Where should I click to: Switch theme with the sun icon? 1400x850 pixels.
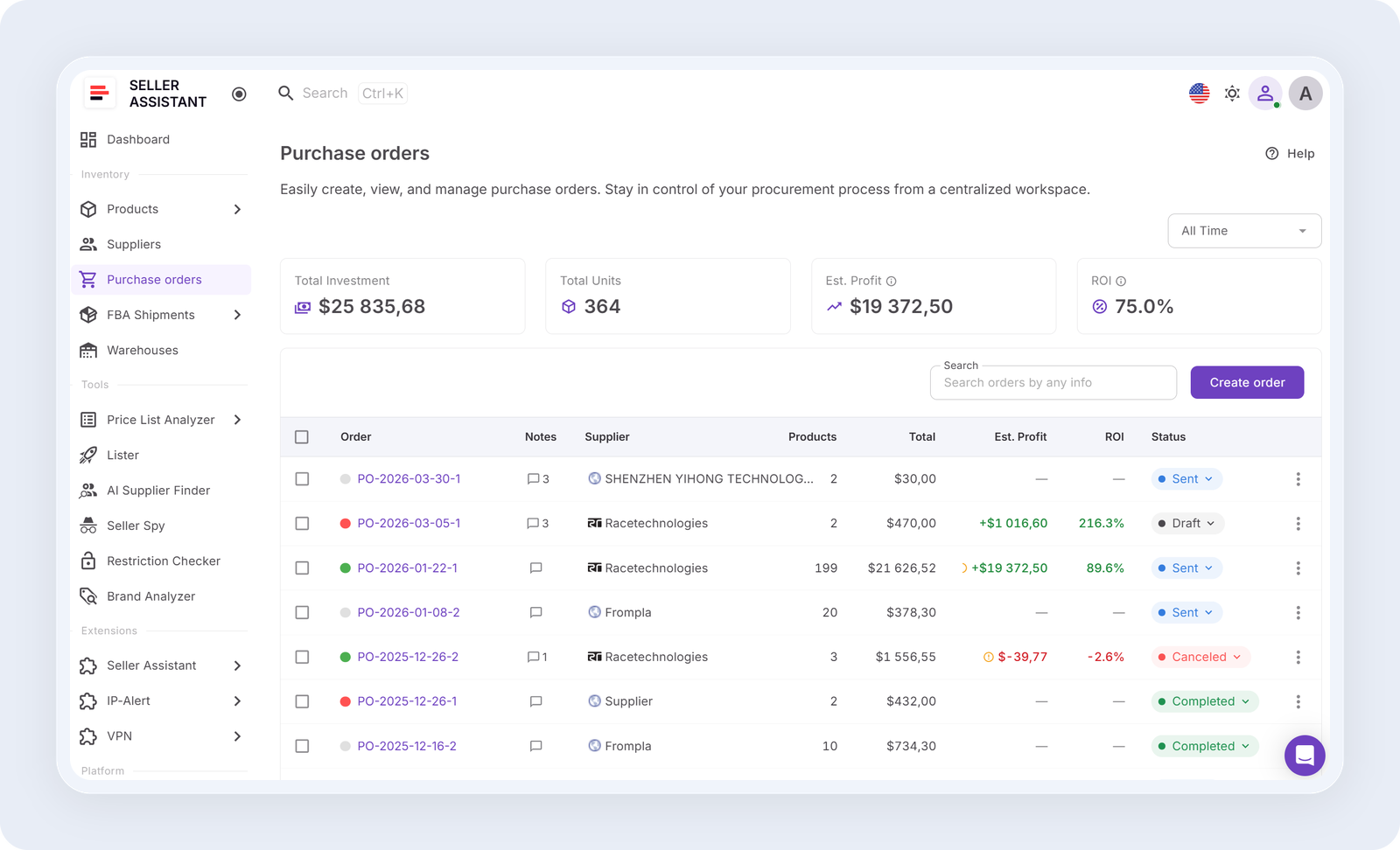pyautogui.click(x=1232, y=94)
